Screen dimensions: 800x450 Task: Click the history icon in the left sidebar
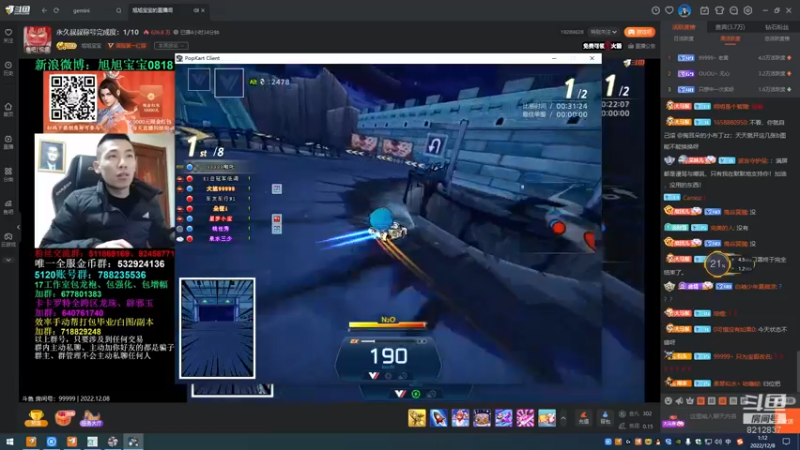[x=8, y=68]
